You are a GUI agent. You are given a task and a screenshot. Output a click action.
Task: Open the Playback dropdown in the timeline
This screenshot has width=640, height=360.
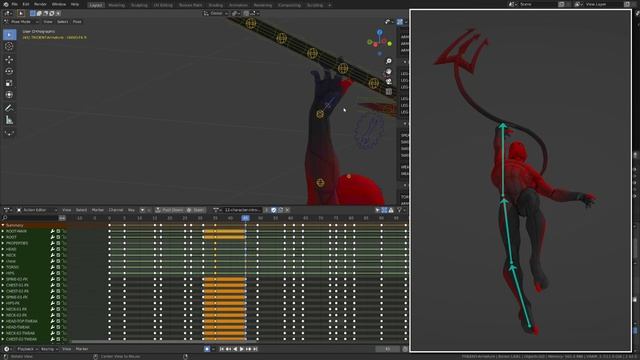(27, 349)
